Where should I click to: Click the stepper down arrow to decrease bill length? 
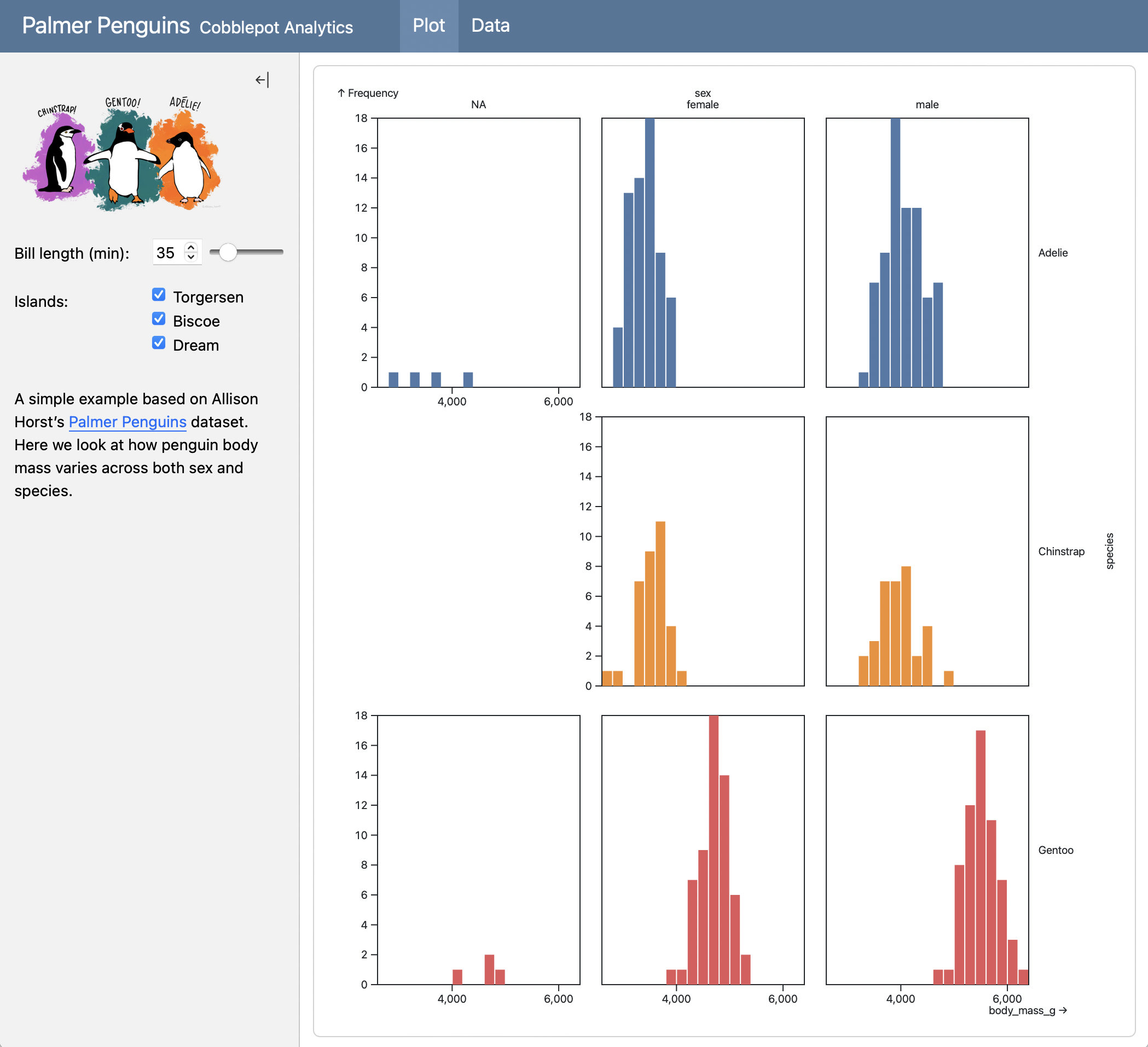tap(192, 257)
